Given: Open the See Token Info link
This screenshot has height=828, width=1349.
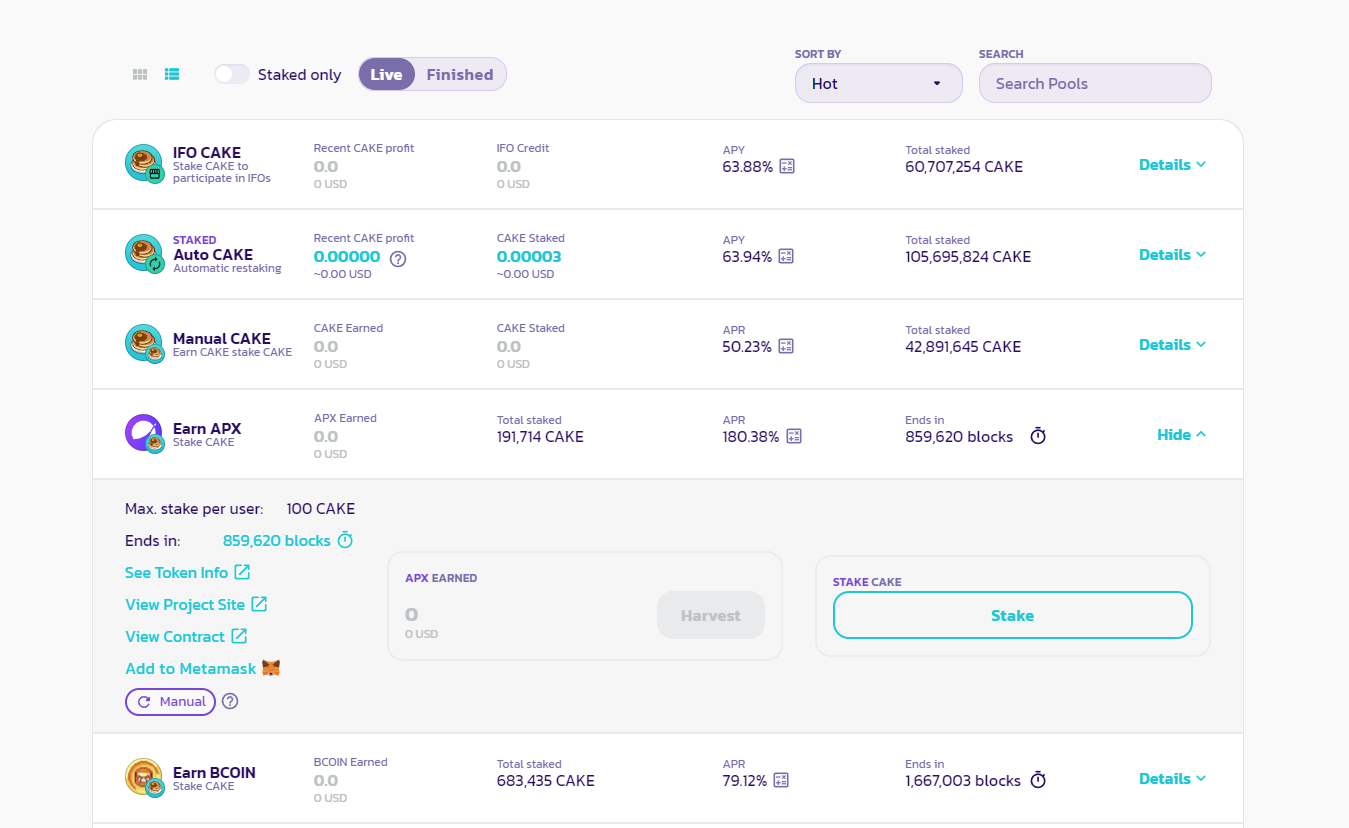Looking at the screenshot, I should [x=188, y=573].
